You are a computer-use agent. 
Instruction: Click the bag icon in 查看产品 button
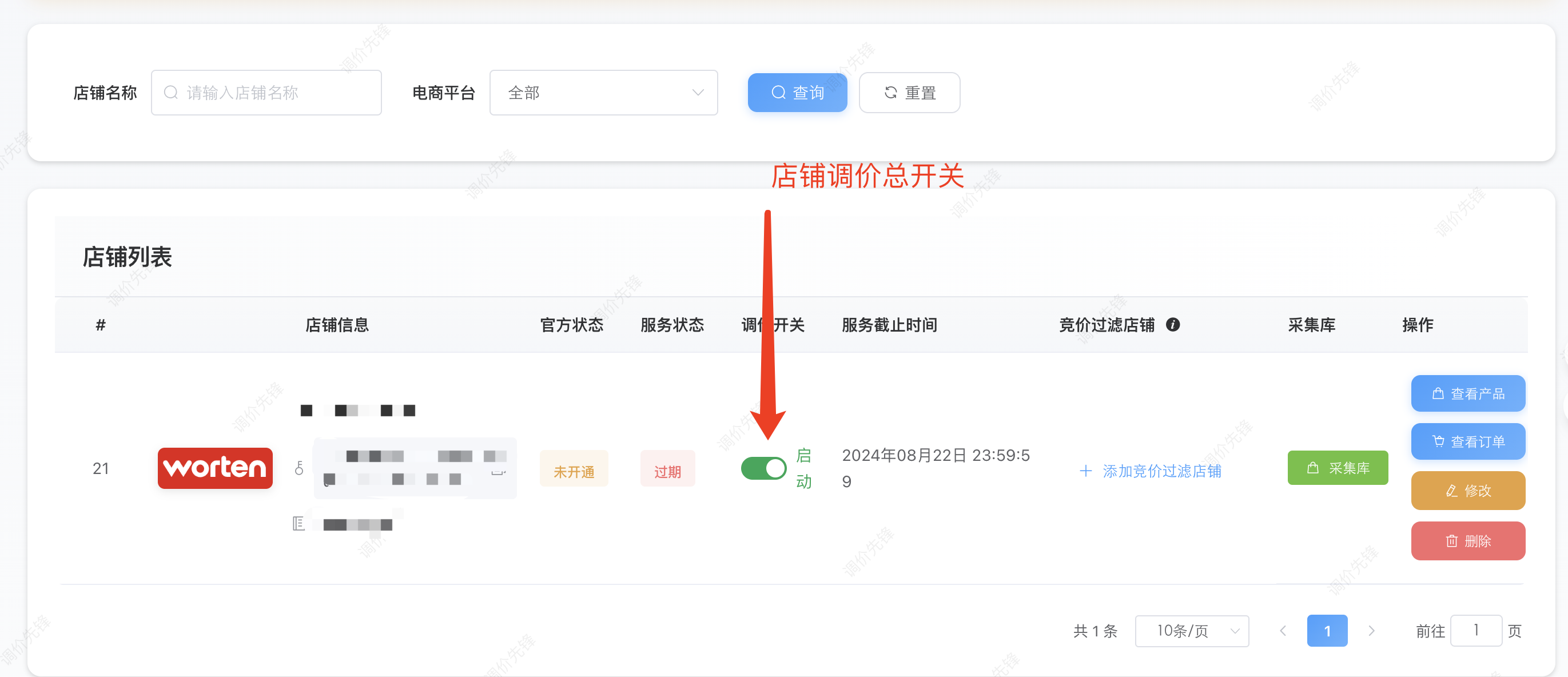tap(1438, 393)
